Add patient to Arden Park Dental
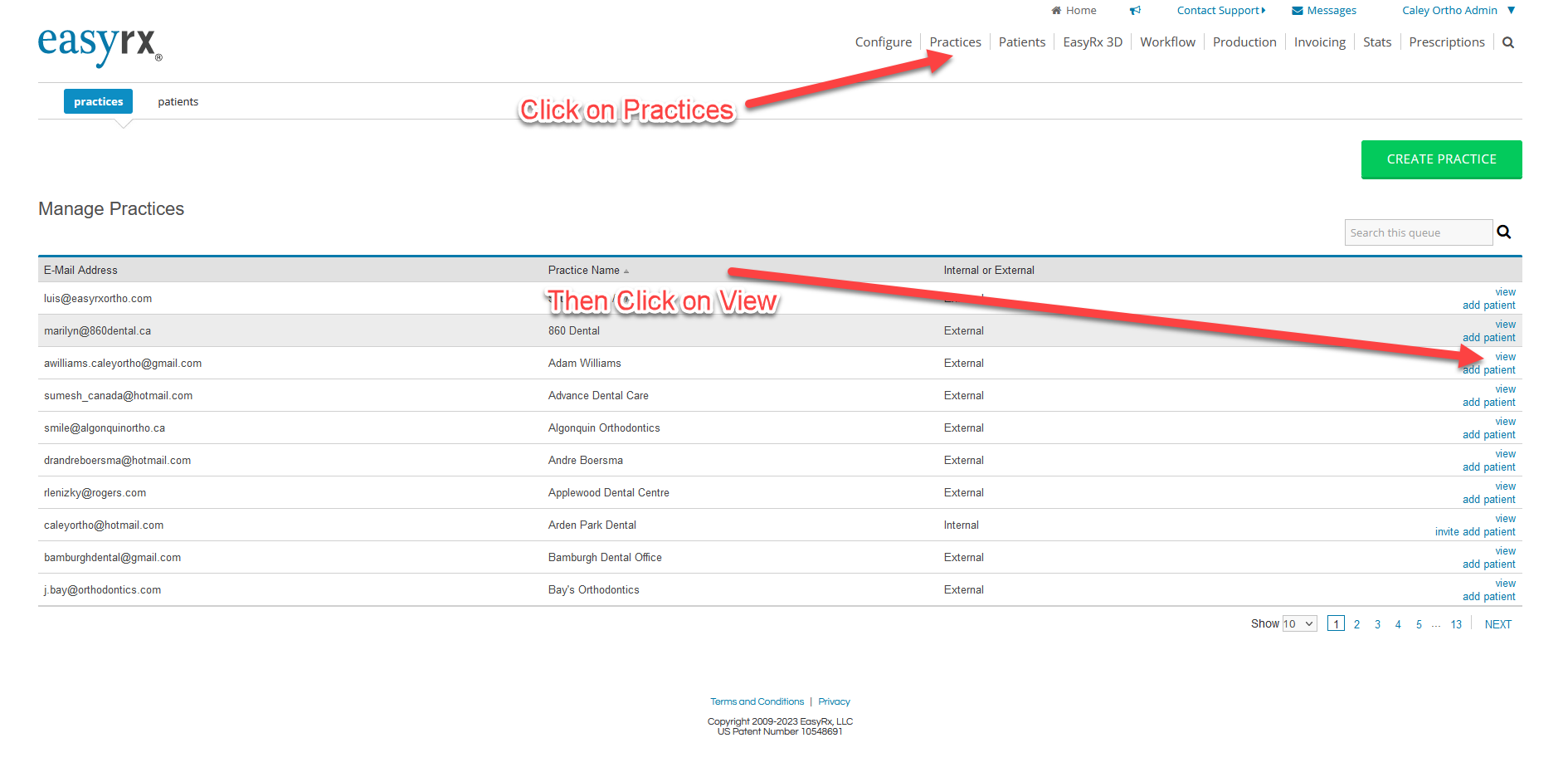The image size is (1568, 772). (1488, 532)
